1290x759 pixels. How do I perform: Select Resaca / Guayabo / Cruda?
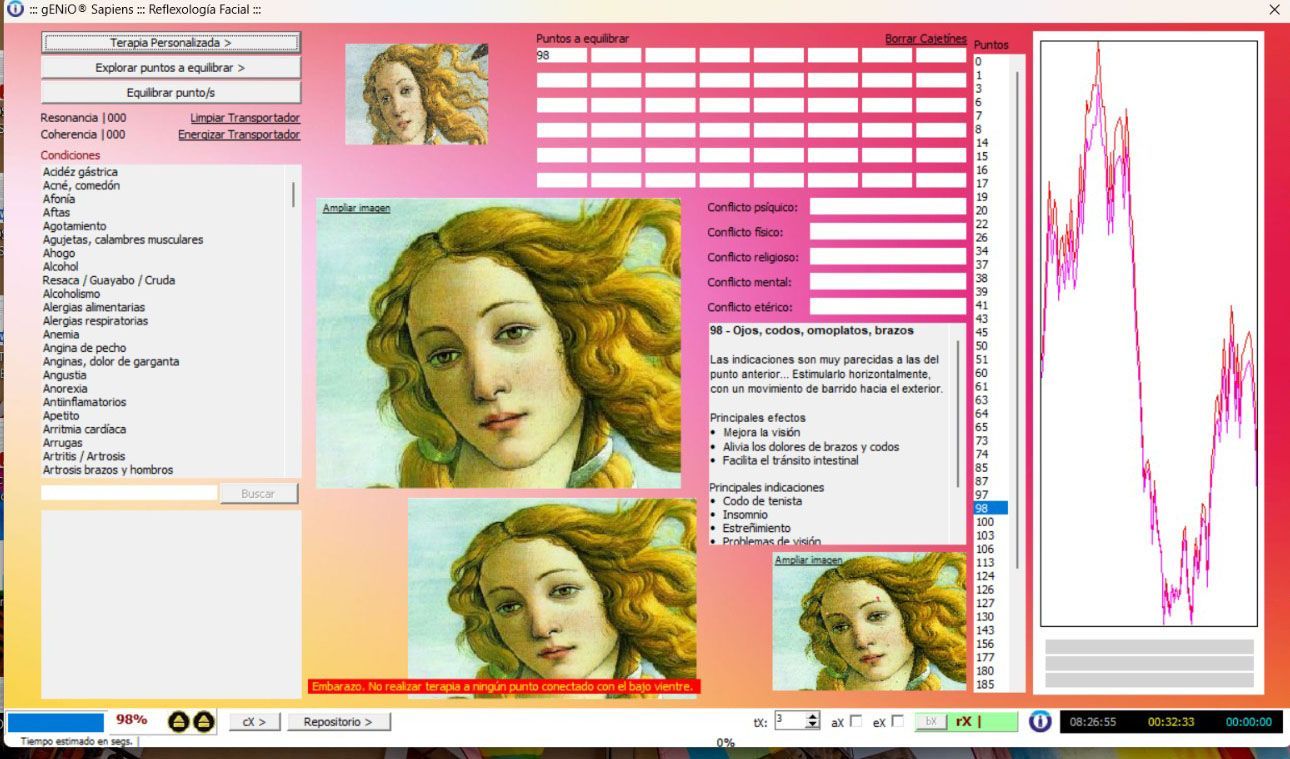coord(109,280)
